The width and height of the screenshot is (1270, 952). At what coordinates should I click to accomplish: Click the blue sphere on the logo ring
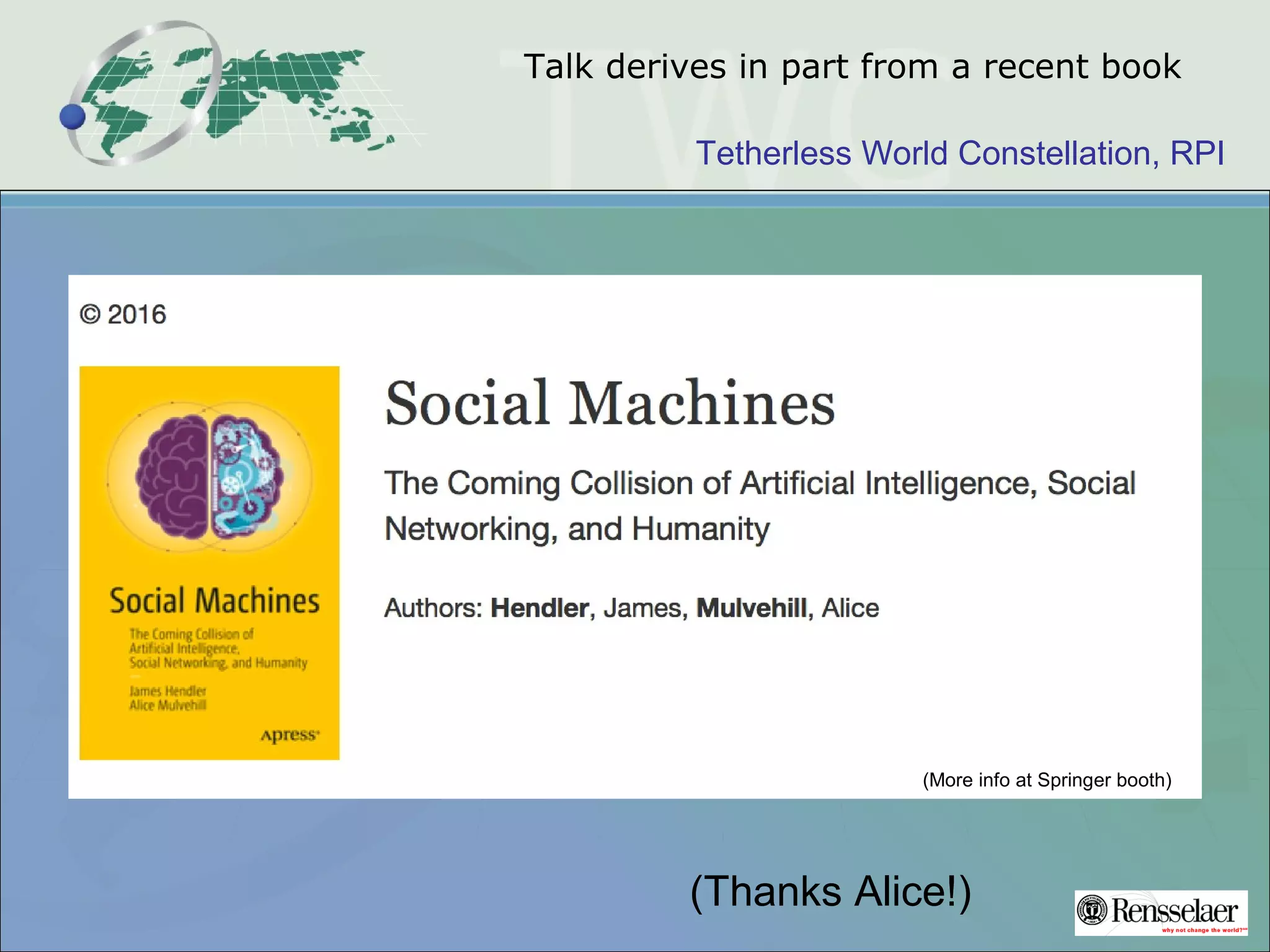(x=73, y=117)
